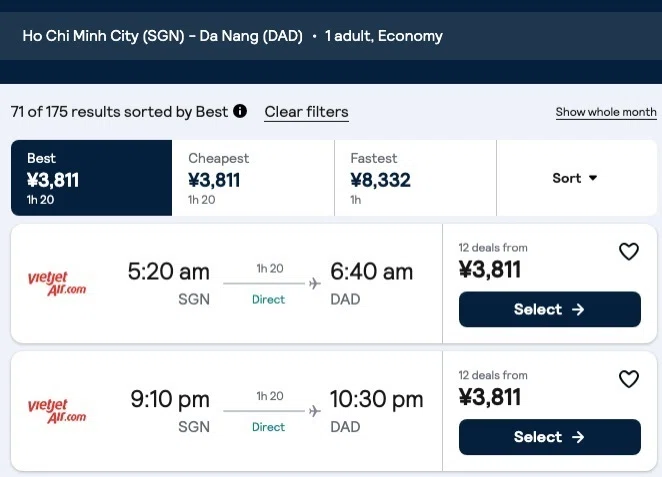Open the Ho Chi Minh City to Da Nang search summary
This screenshot has height=477, width=662.
point(232,36)
